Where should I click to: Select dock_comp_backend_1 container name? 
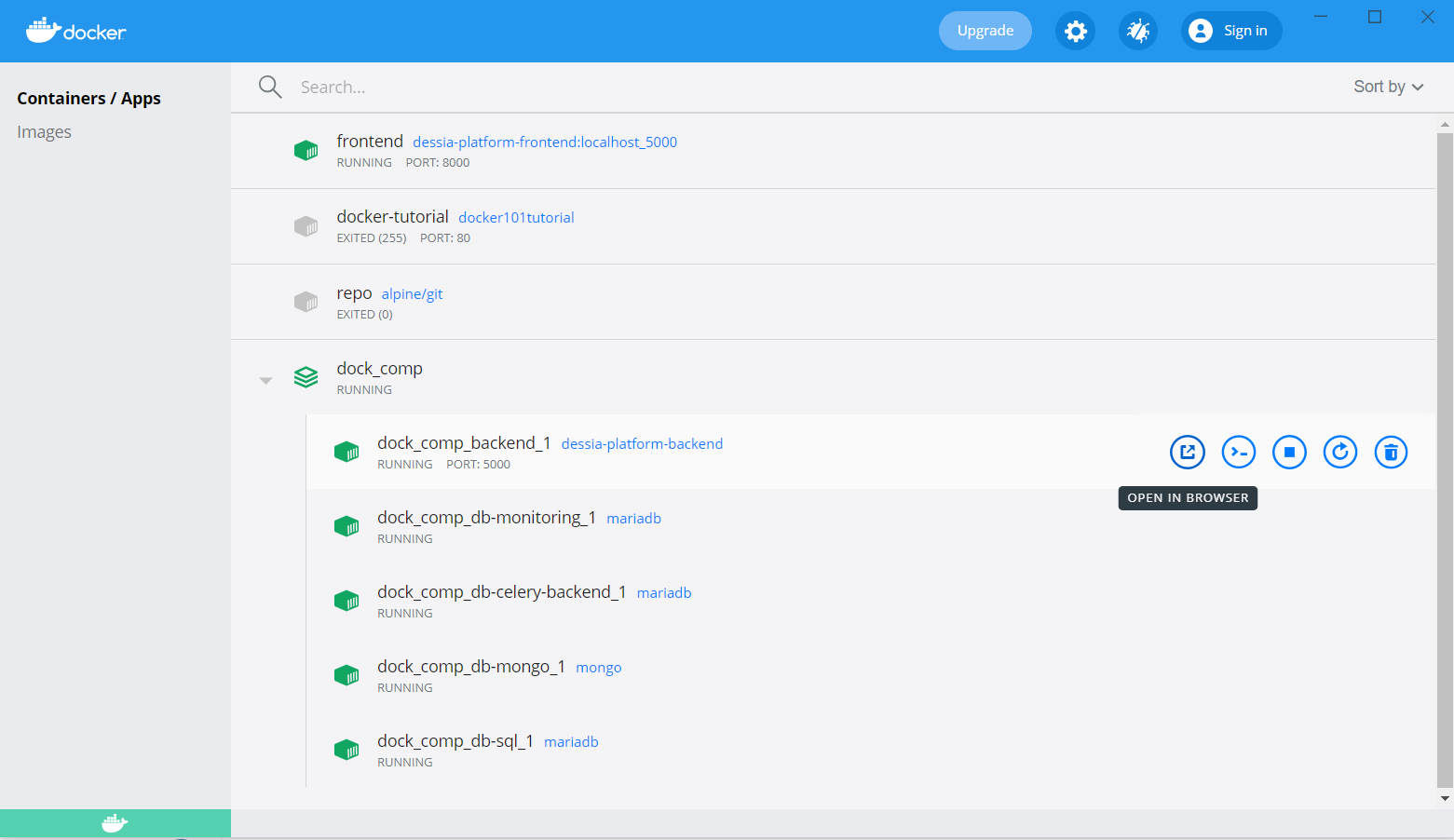464,443
